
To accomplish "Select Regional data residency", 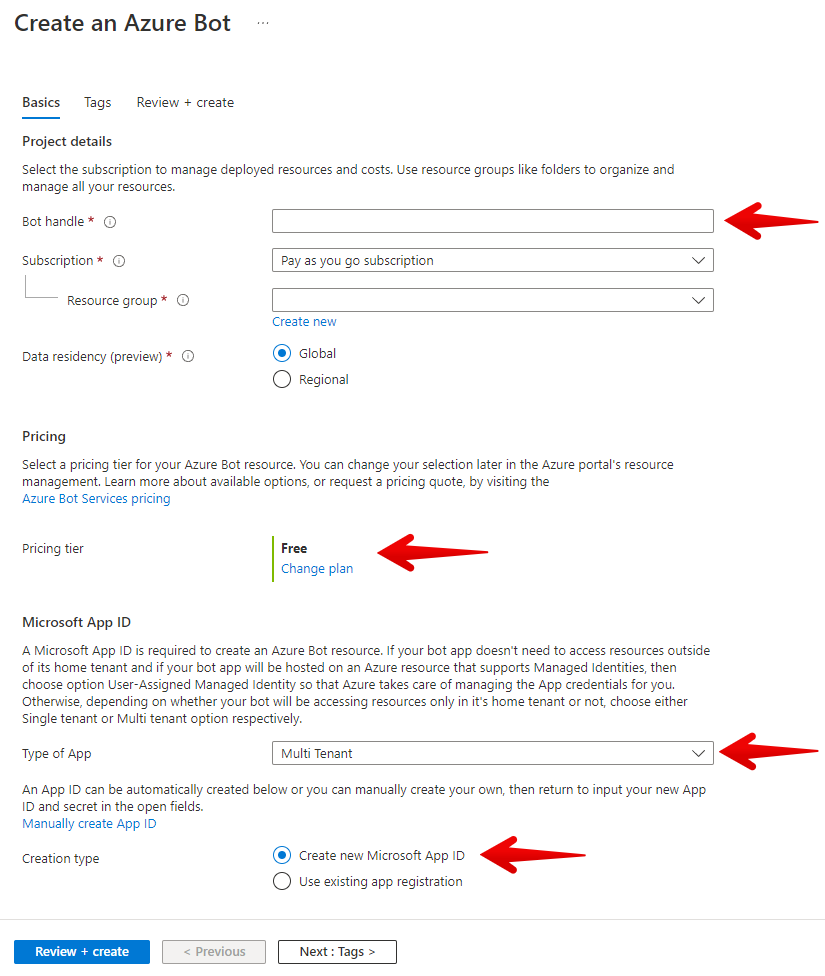I will pos(282,379).
